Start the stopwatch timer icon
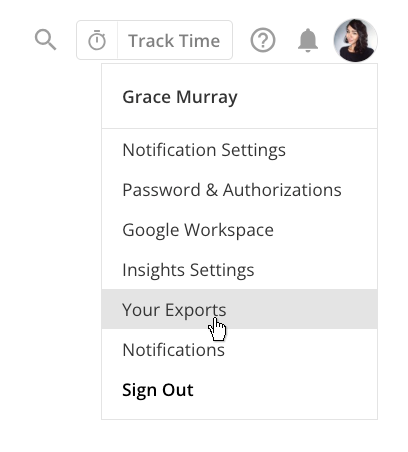The width and height of the screenshot is (408, 452). point(97,40)
